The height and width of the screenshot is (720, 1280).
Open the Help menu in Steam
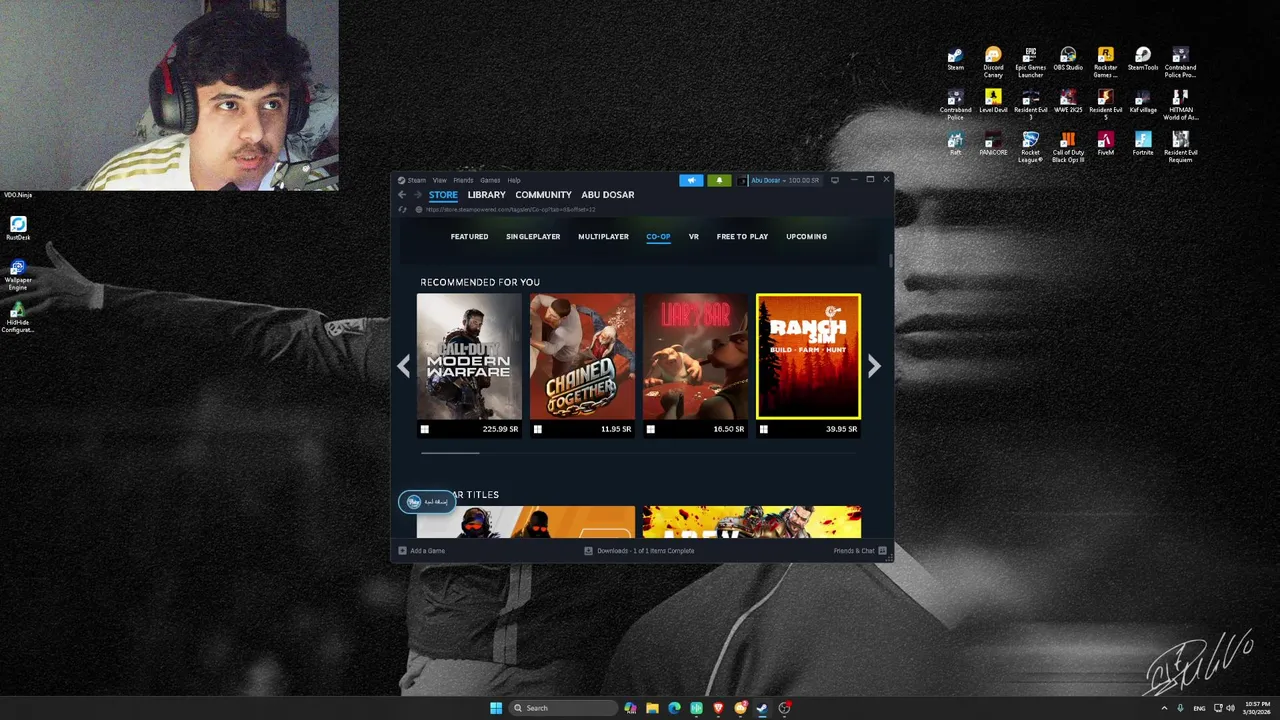pyautogui.click(x=513, y=180)
